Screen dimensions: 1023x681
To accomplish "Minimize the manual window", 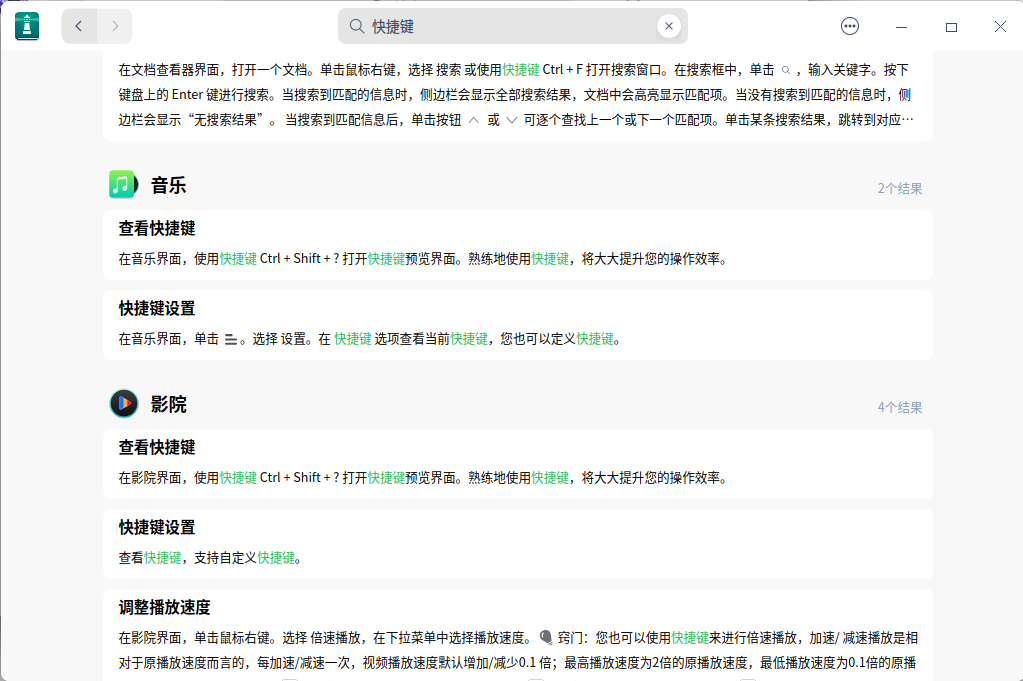I will click(901, 27).
